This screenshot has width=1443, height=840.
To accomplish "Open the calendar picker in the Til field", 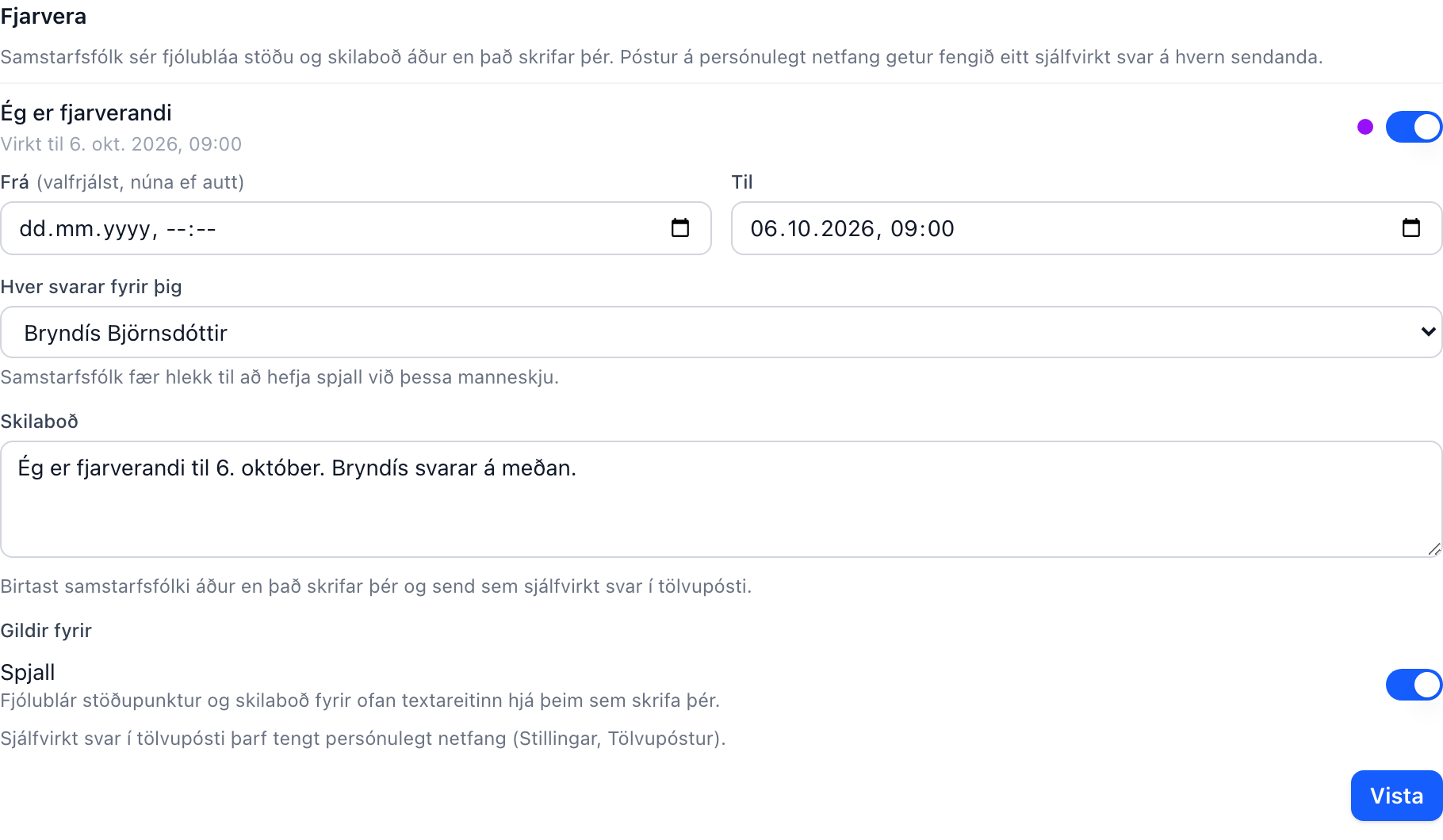I will [x=1411, y=228].
